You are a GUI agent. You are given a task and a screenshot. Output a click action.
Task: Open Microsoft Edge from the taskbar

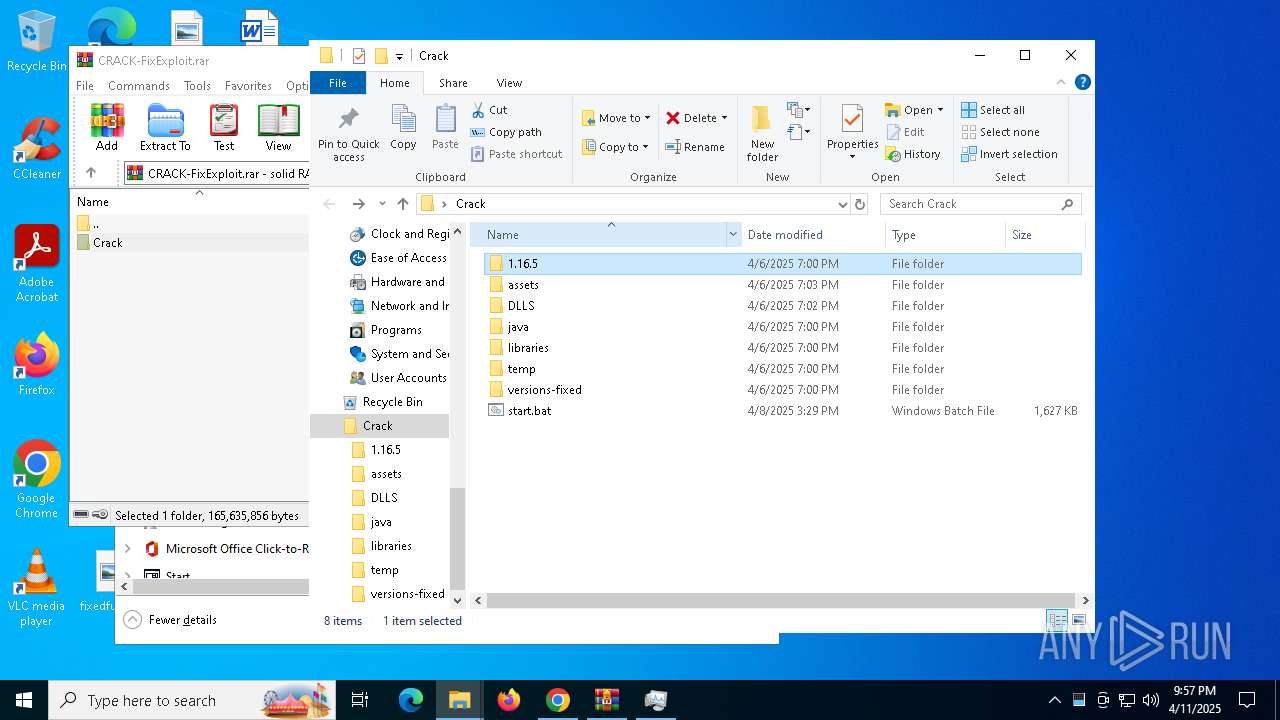click(411, 700)
